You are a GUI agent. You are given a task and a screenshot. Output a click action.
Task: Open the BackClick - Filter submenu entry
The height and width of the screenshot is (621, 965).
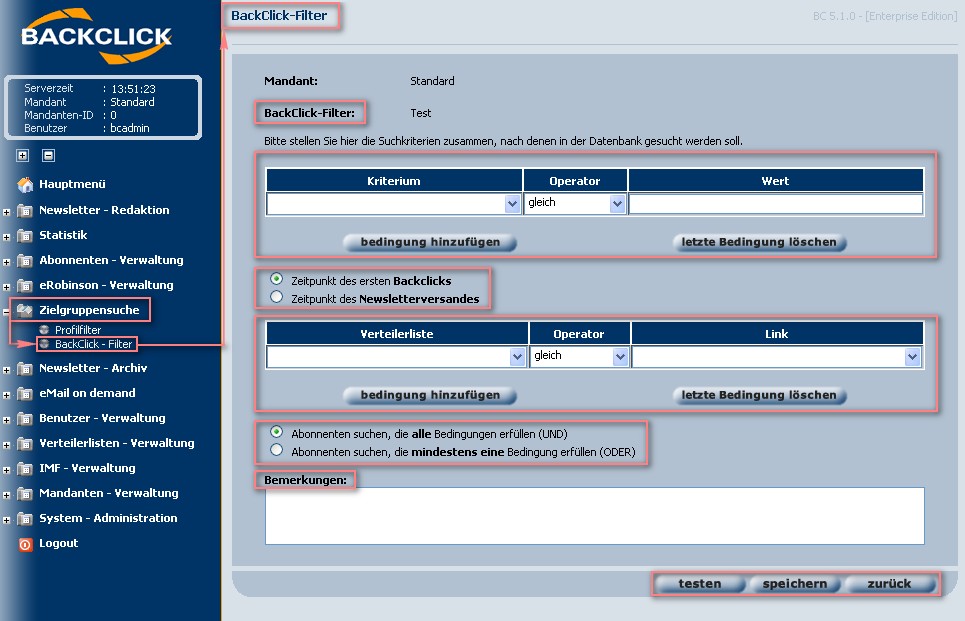tap(94, 344)
